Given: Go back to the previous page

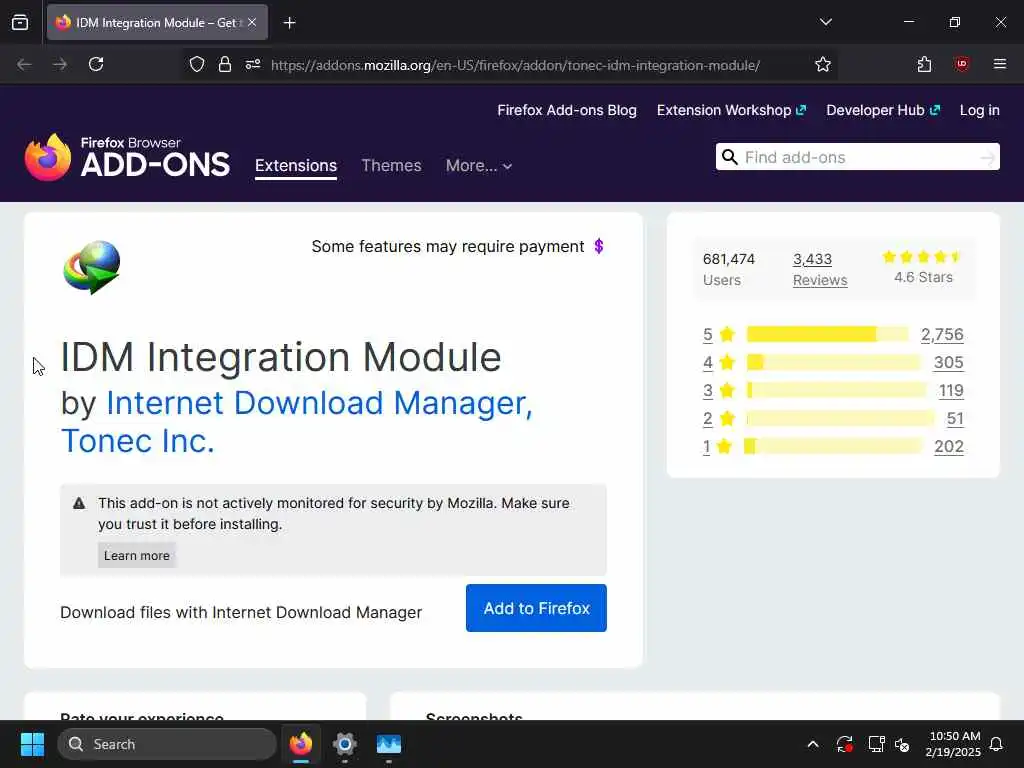Looking at the screenshot, I should (24, 64).
